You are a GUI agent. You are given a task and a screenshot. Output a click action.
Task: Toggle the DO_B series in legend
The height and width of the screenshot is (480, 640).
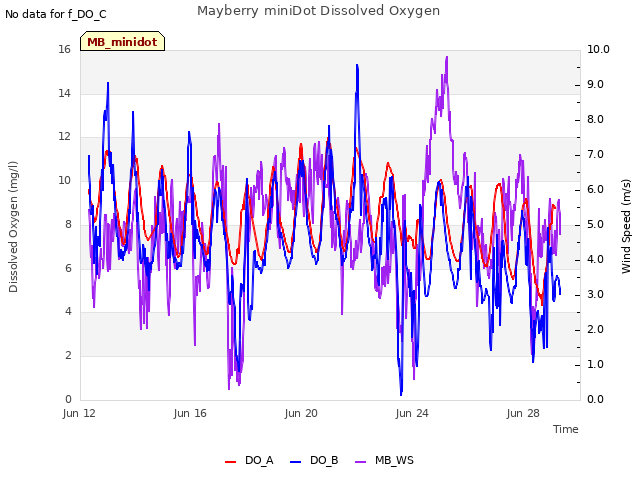pyautogui.click(x=314, y=460)
